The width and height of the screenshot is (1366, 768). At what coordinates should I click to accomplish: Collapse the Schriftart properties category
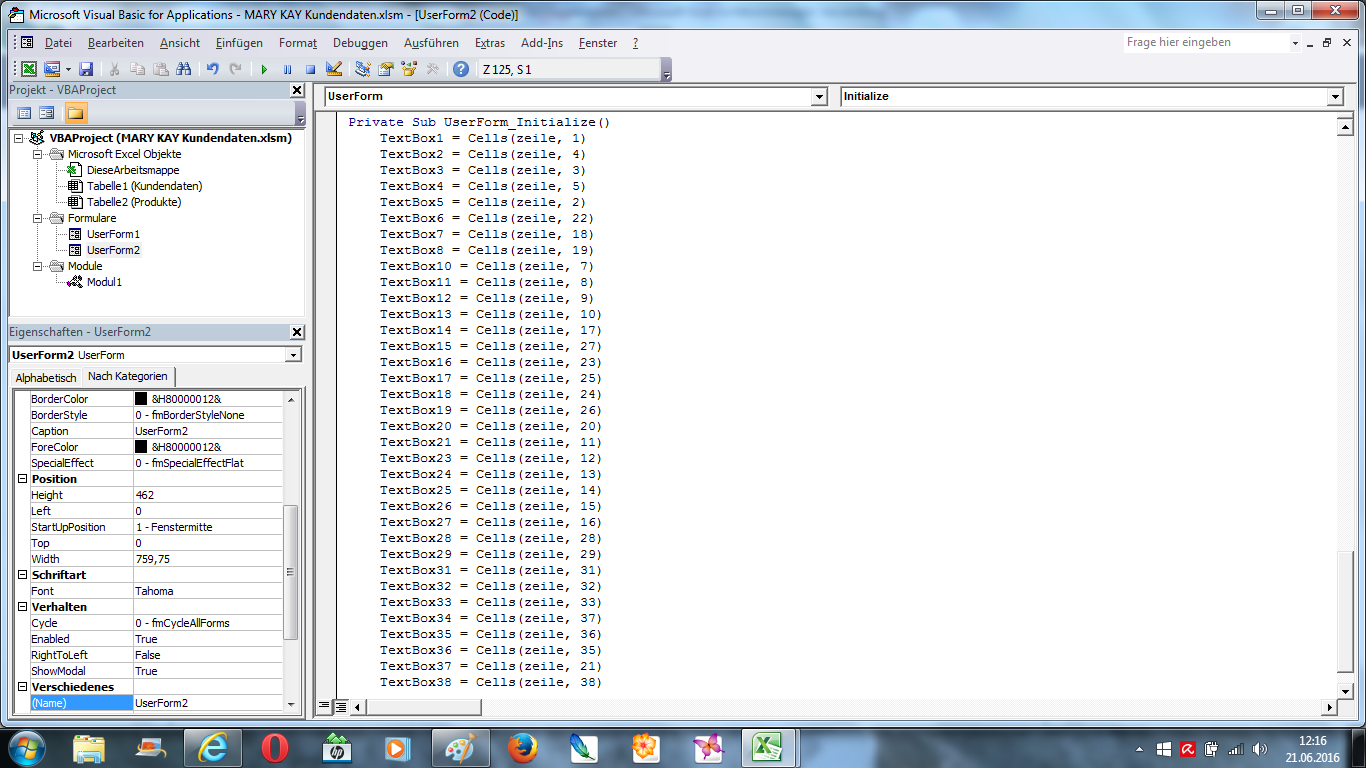click(22, 575)
